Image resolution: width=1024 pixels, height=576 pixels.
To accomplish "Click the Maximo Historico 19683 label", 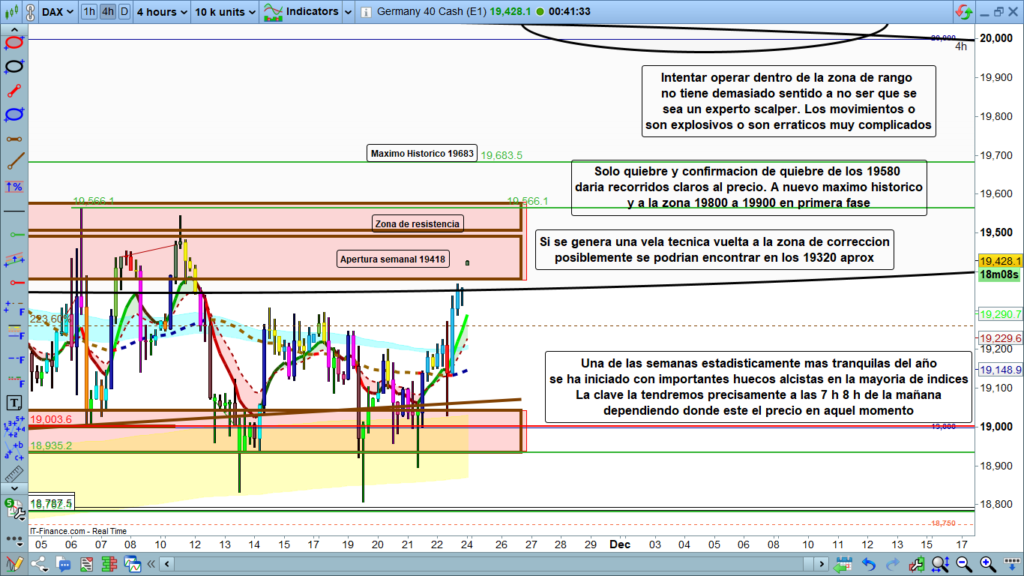I will pyautogui.click(x=423, y=154).
